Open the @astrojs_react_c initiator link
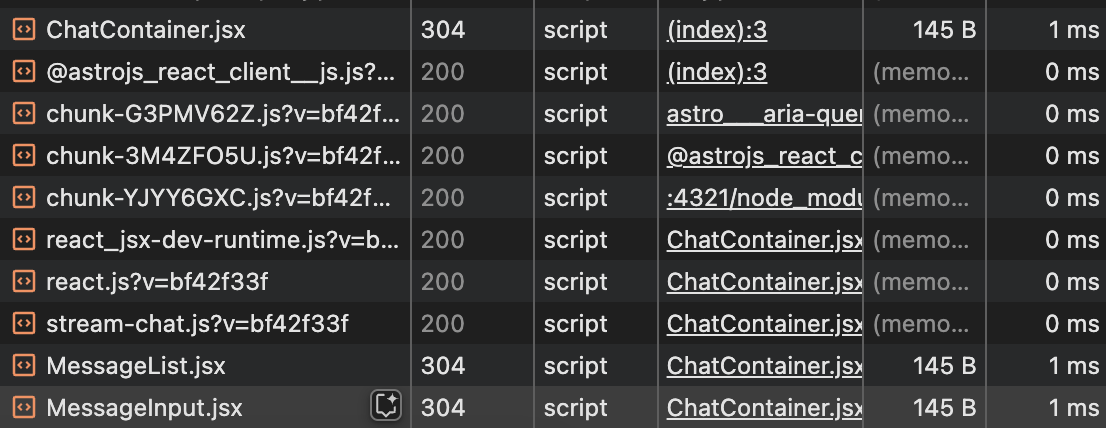The image size is (1106, 428). click(764, 156)
